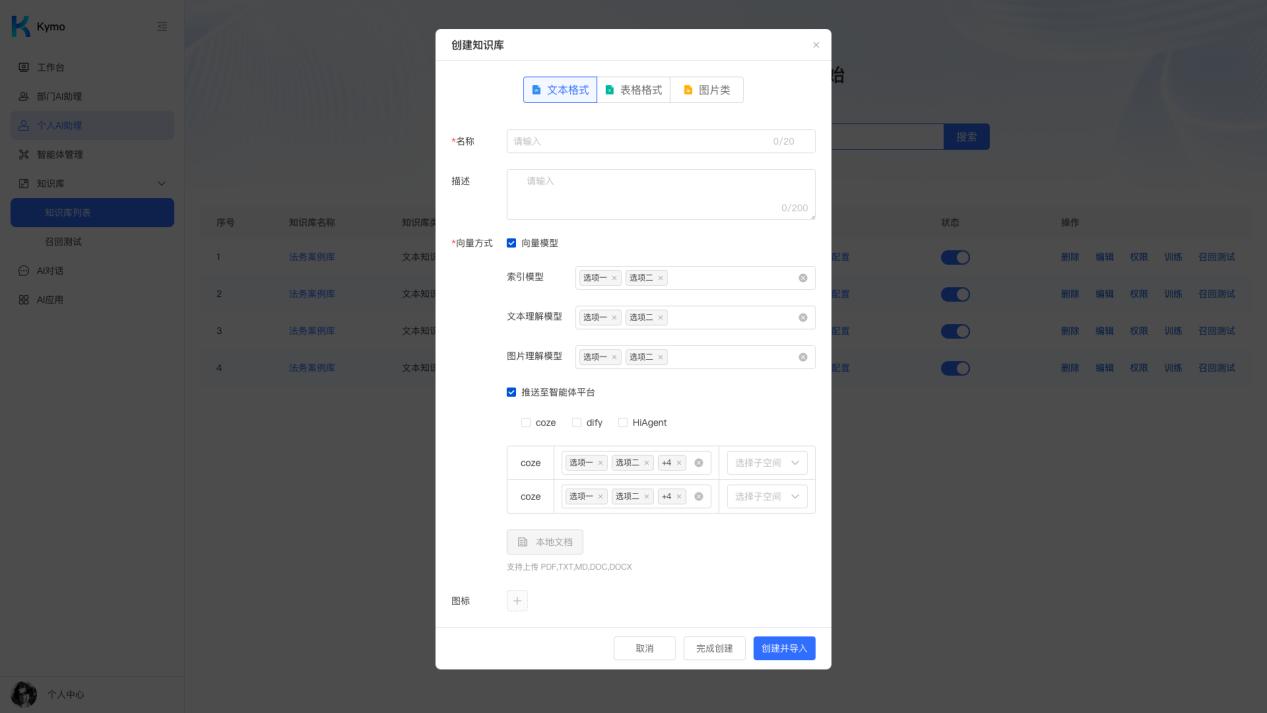Image resolution: width=1267 pixels, height=713 pixels.
Task: Open the 文本理解模型 multi-select box
Action: (x=695, y=317)
